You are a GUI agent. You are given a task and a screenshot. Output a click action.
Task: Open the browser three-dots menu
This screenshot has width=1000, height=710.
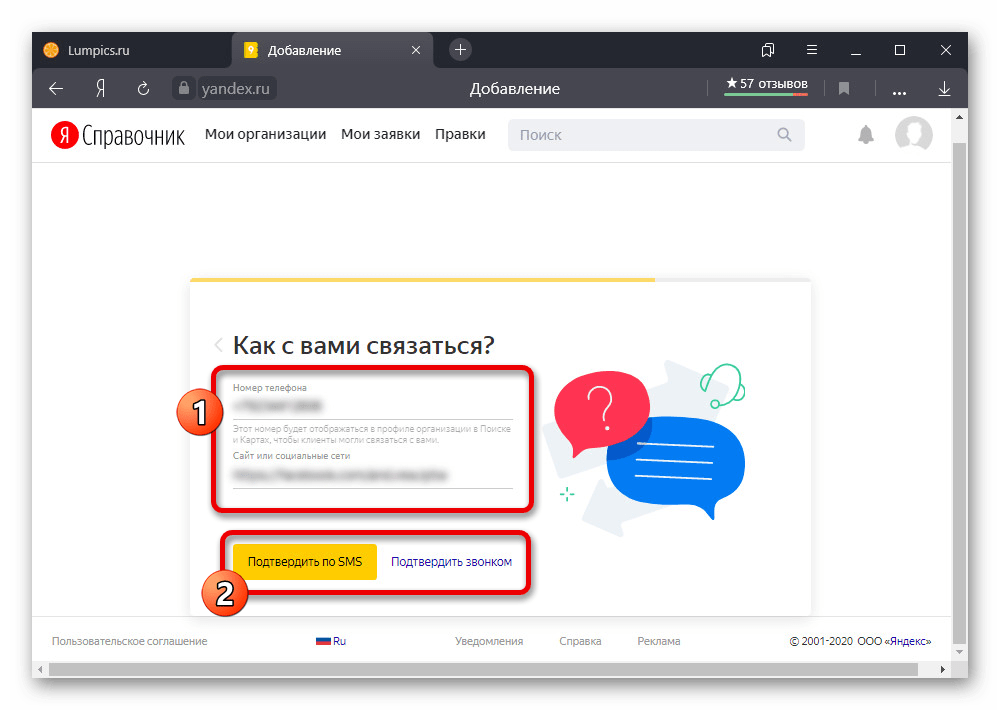(899, 89)
